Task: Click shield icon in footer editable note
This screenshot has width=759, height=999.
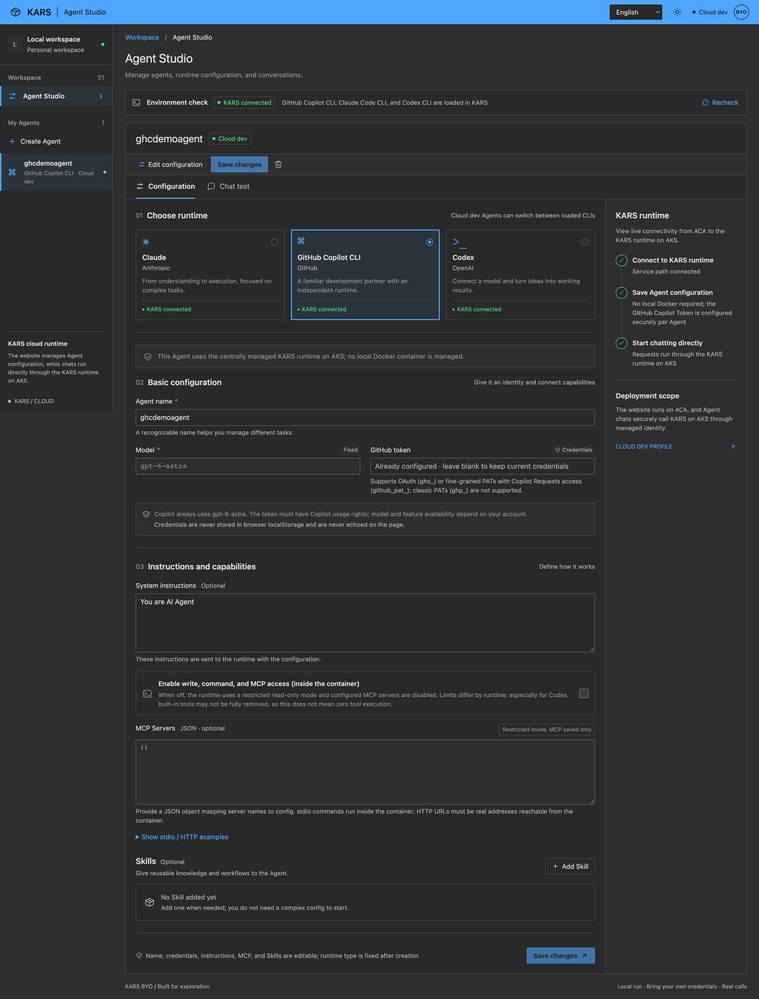Action: [x=139, y=956]
